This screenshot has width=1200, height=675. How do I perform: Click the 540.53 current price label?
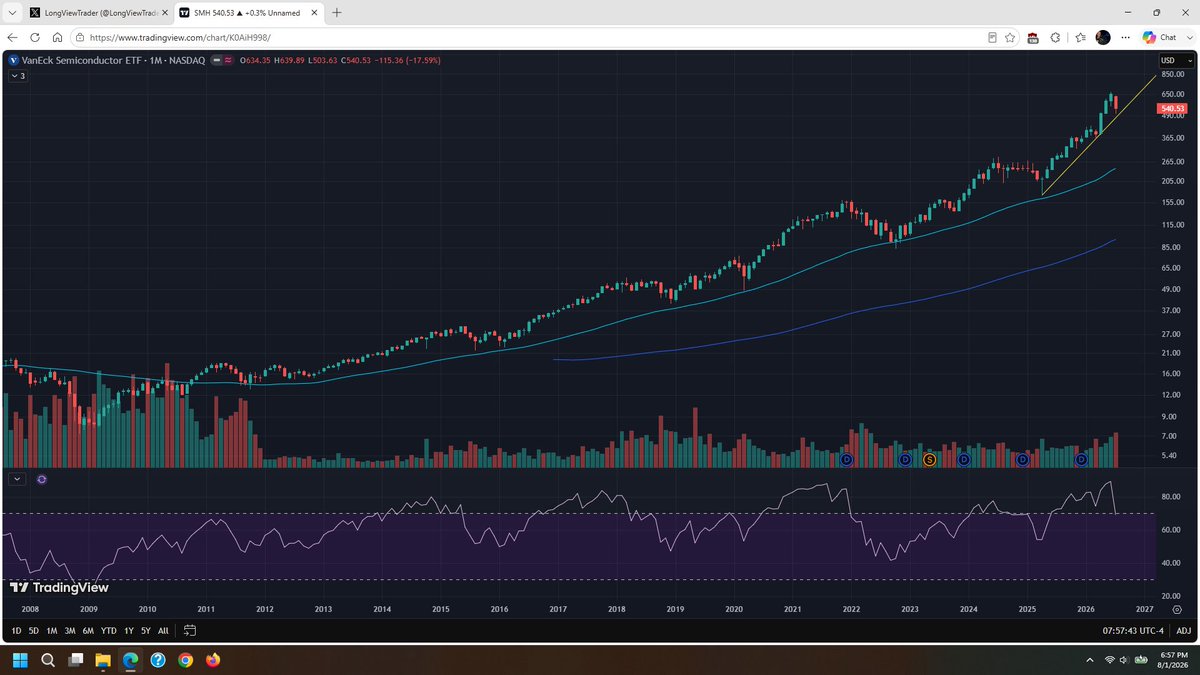[x=1172, y=108]
